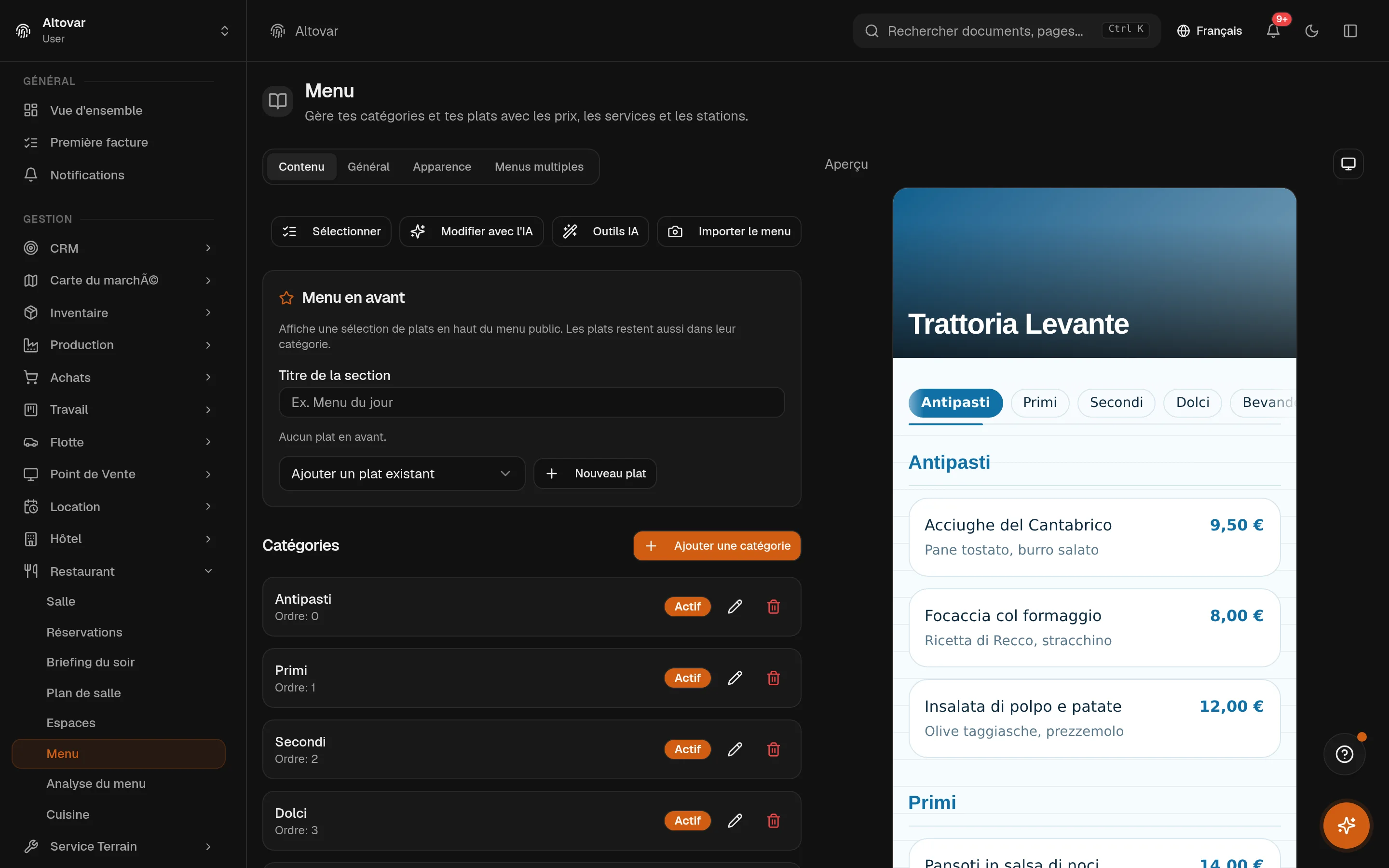1389x868 pixels.
Task: Open the Outils IA button
Action: [x=600, y=231]
